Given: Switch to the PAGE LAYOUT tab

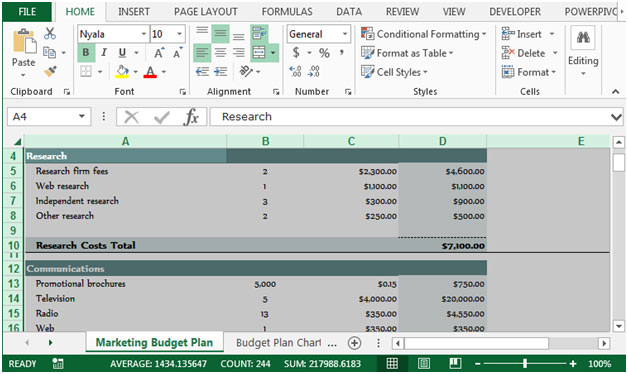Looking at the screenshot, I should (205, 12).
